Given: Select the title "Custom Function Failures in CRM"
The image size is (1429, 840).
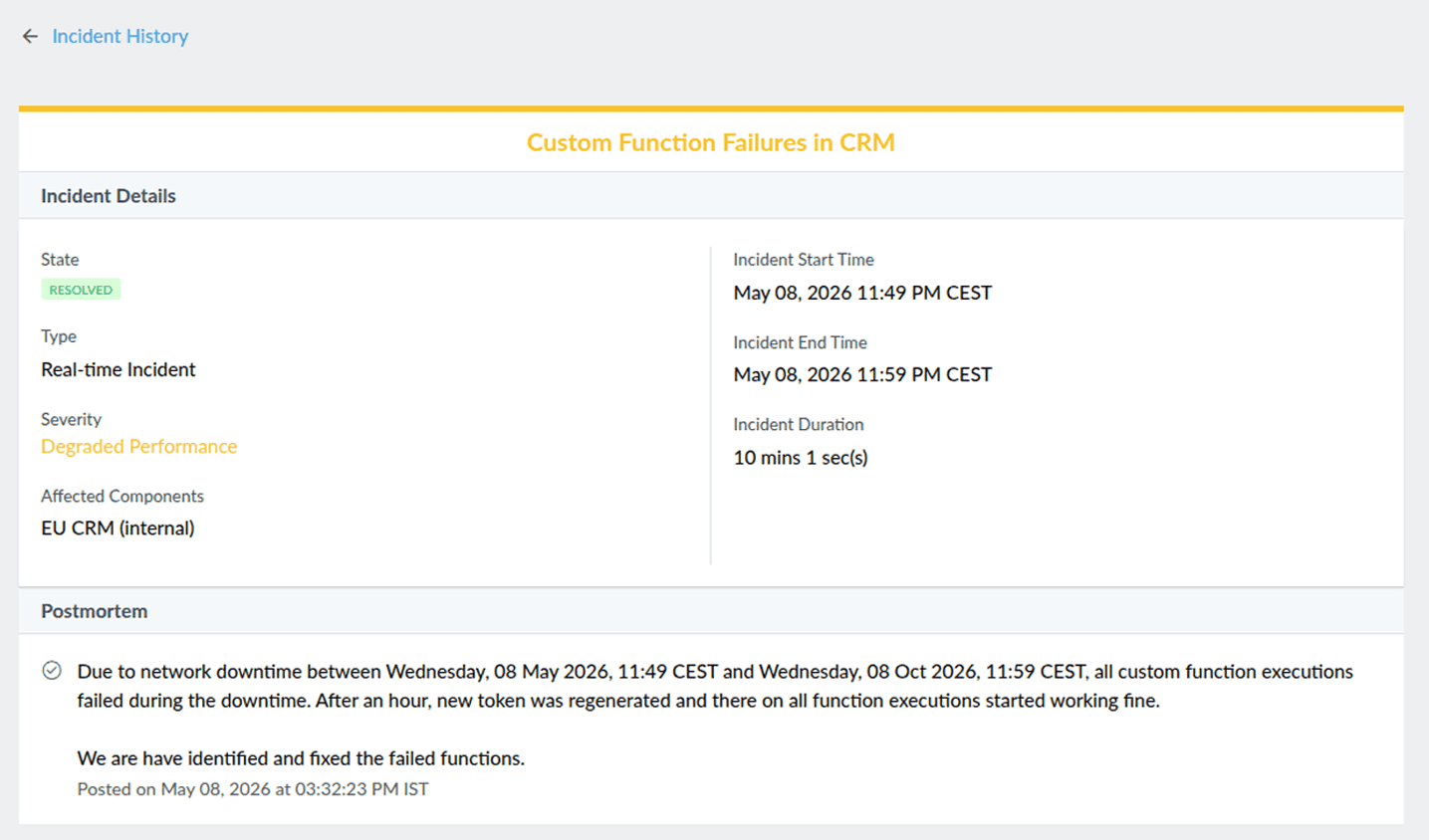Looking at the screenshot, I should 711,142.
